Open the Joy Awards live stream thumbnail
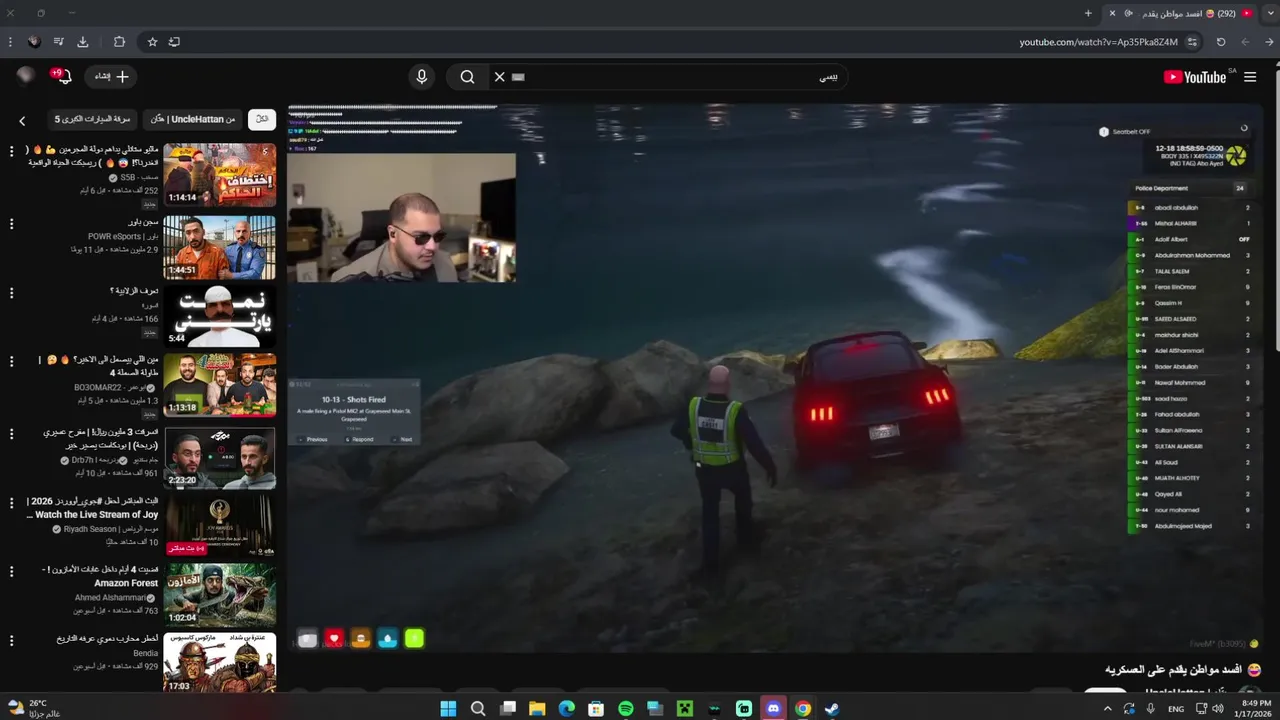The image size is (1280, 720). (x=220, y=526)
